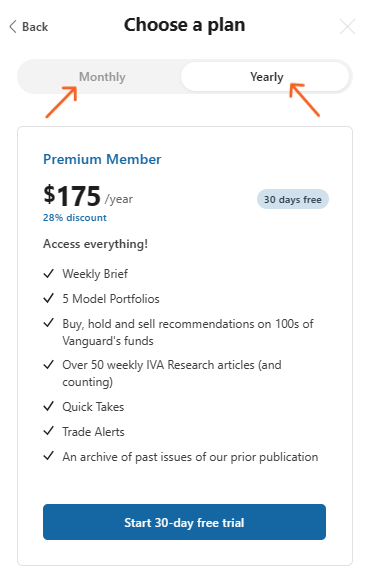Screen dimensions: 367x579
Task: Click the Weekly Brief feature text
Action: (95, 274)
